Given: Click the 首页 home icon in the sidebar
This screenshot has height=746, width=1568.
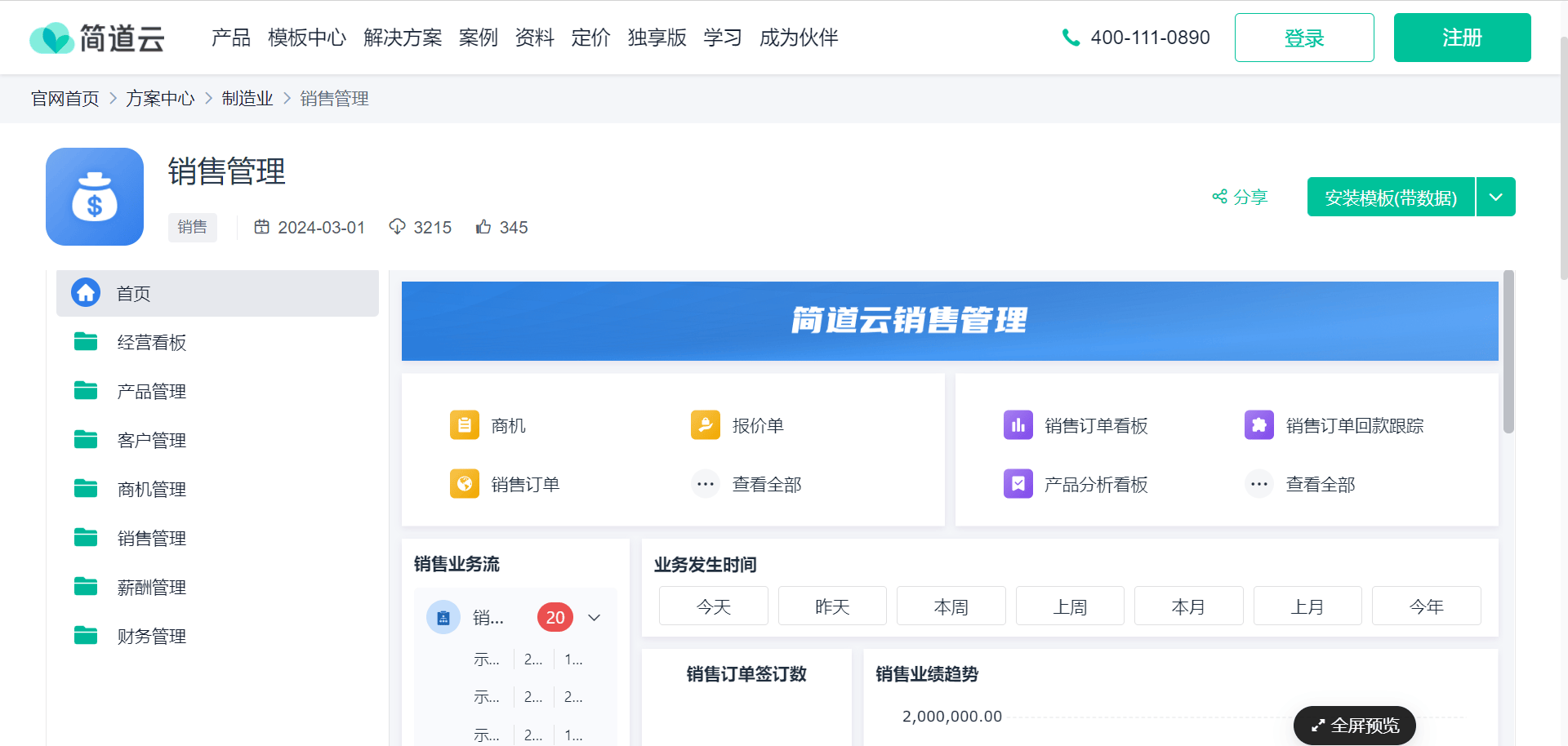Looking at the screenshot, I should pos(86,293).
